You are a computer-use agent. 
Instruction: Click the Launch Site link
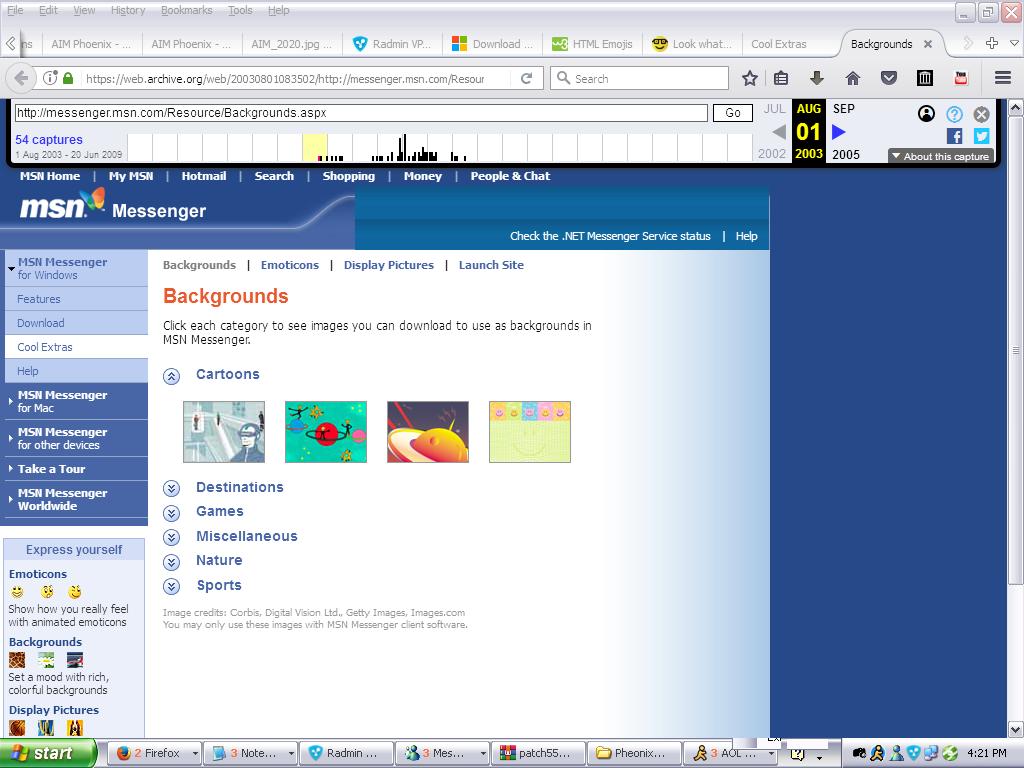491,265
